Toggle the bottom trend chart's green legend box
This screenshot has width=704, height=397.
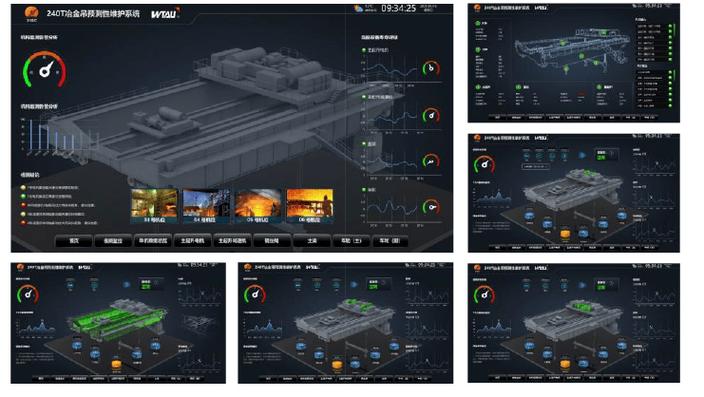(364, 190)
